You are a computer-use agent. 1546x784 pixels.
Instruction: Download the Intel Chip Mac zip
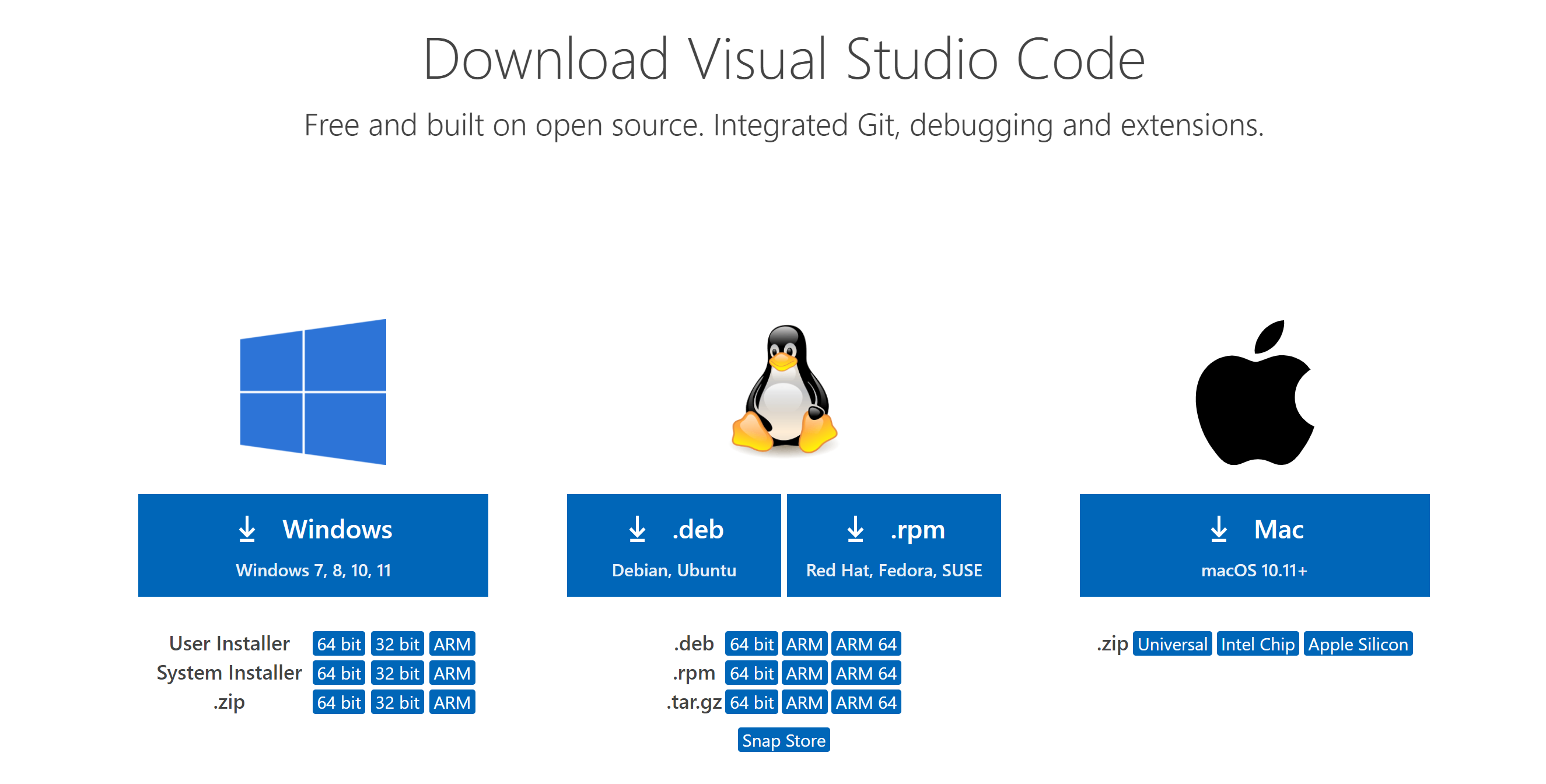point(1257,644)
